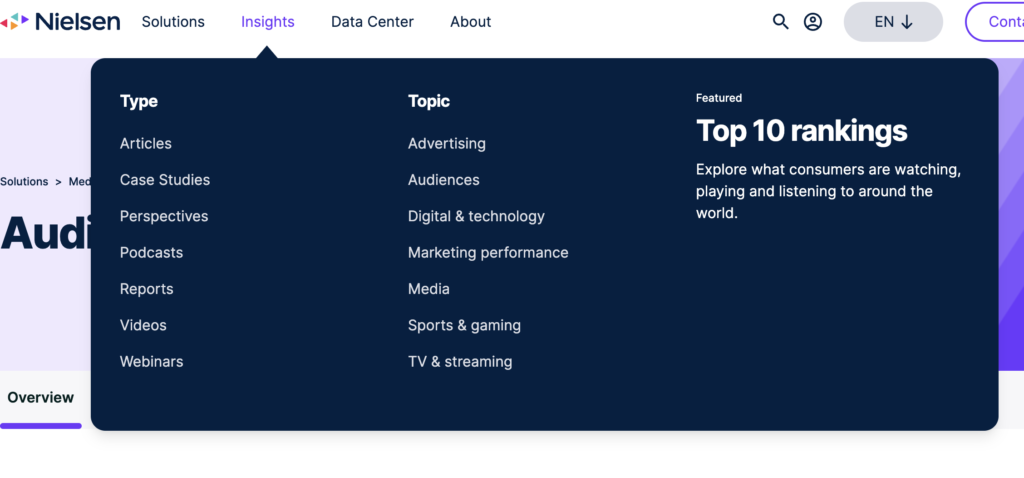The height and width of the screenshot is (478, 1024).
Task: Select Articles under Type
Action: (x=146, y=143)
